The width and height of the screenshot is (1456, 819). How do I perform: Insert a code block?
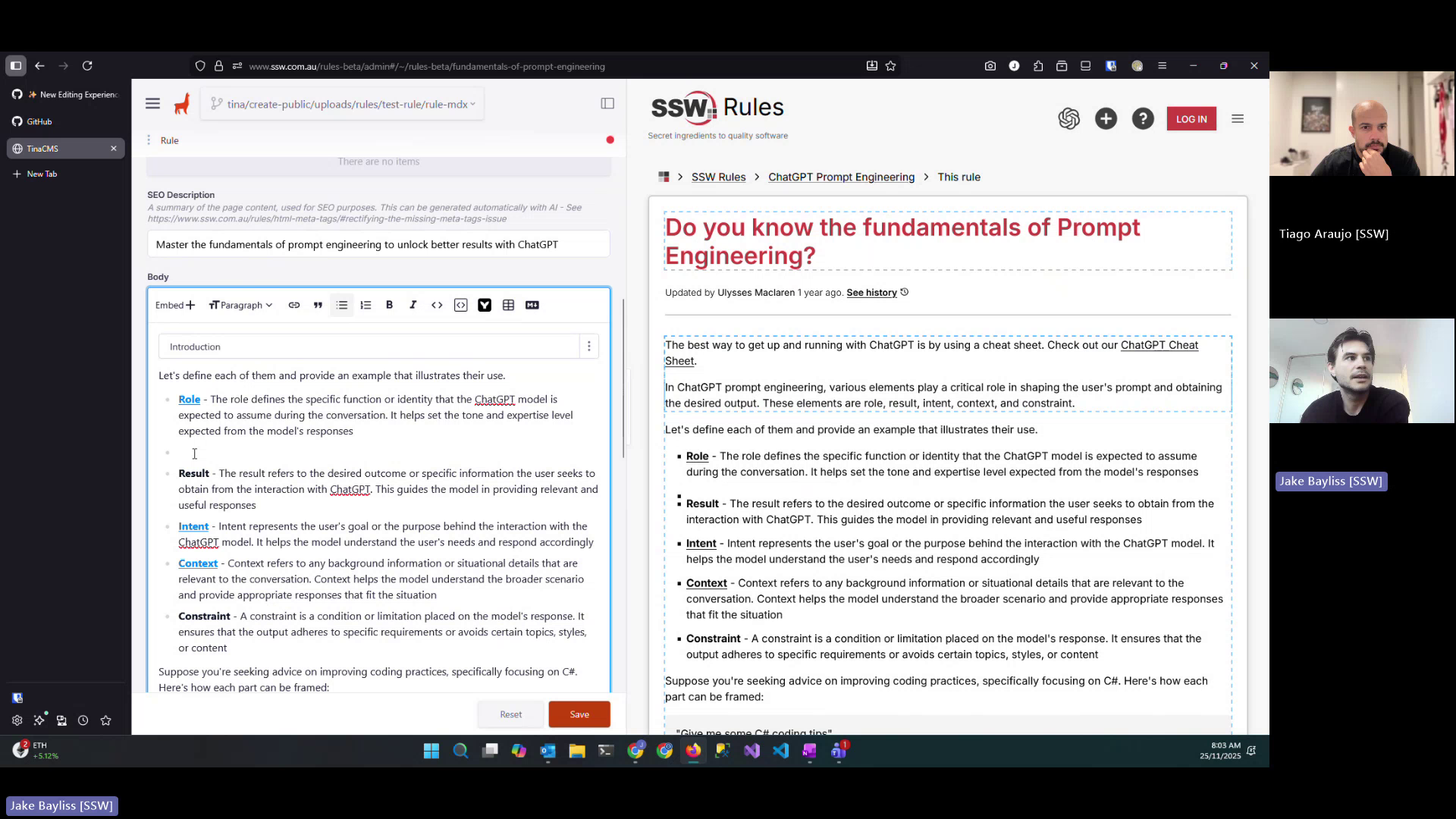point(461,306)
